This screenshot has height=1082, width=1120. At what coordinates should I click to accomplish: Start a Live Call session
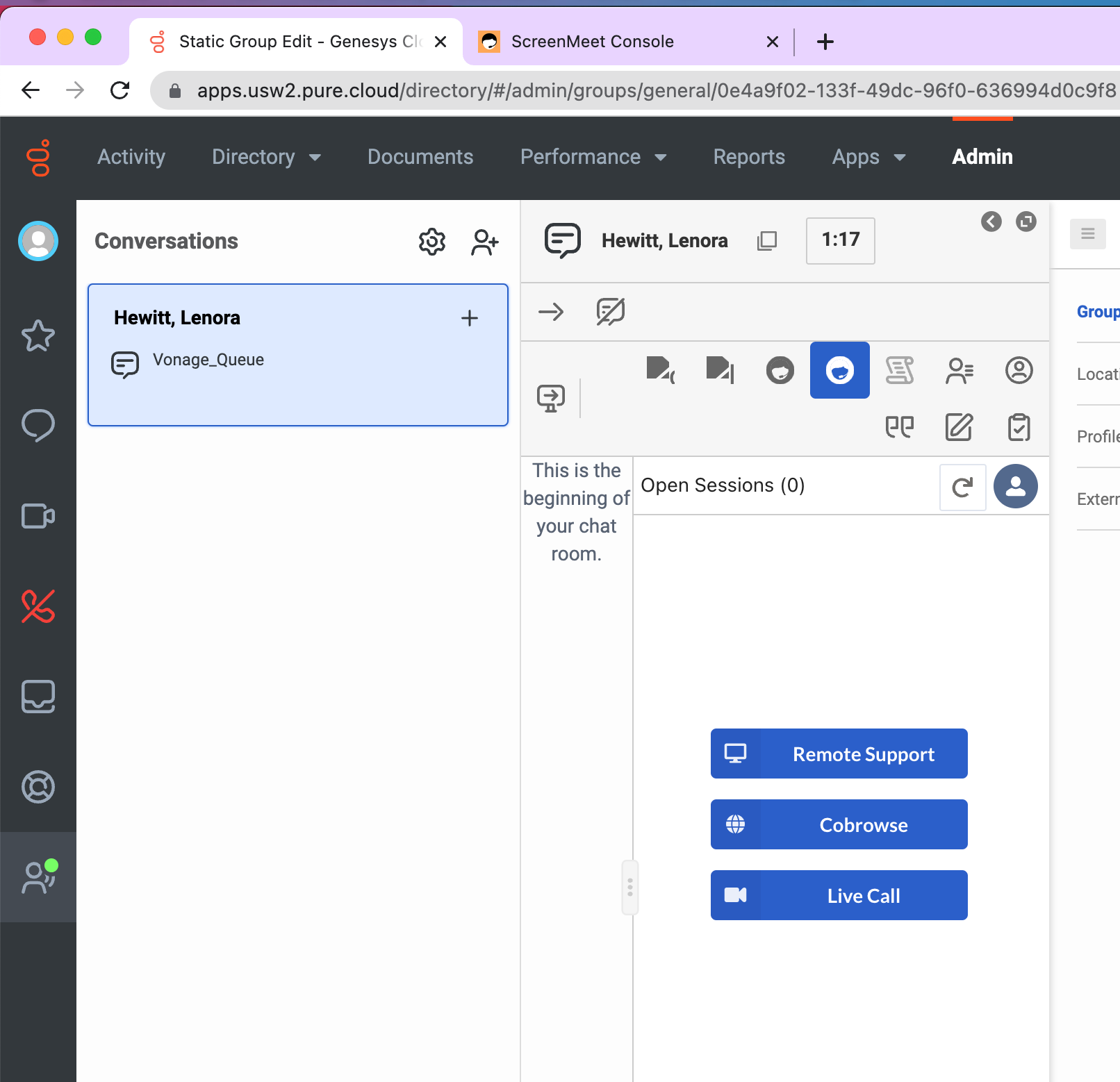(839, 895)
